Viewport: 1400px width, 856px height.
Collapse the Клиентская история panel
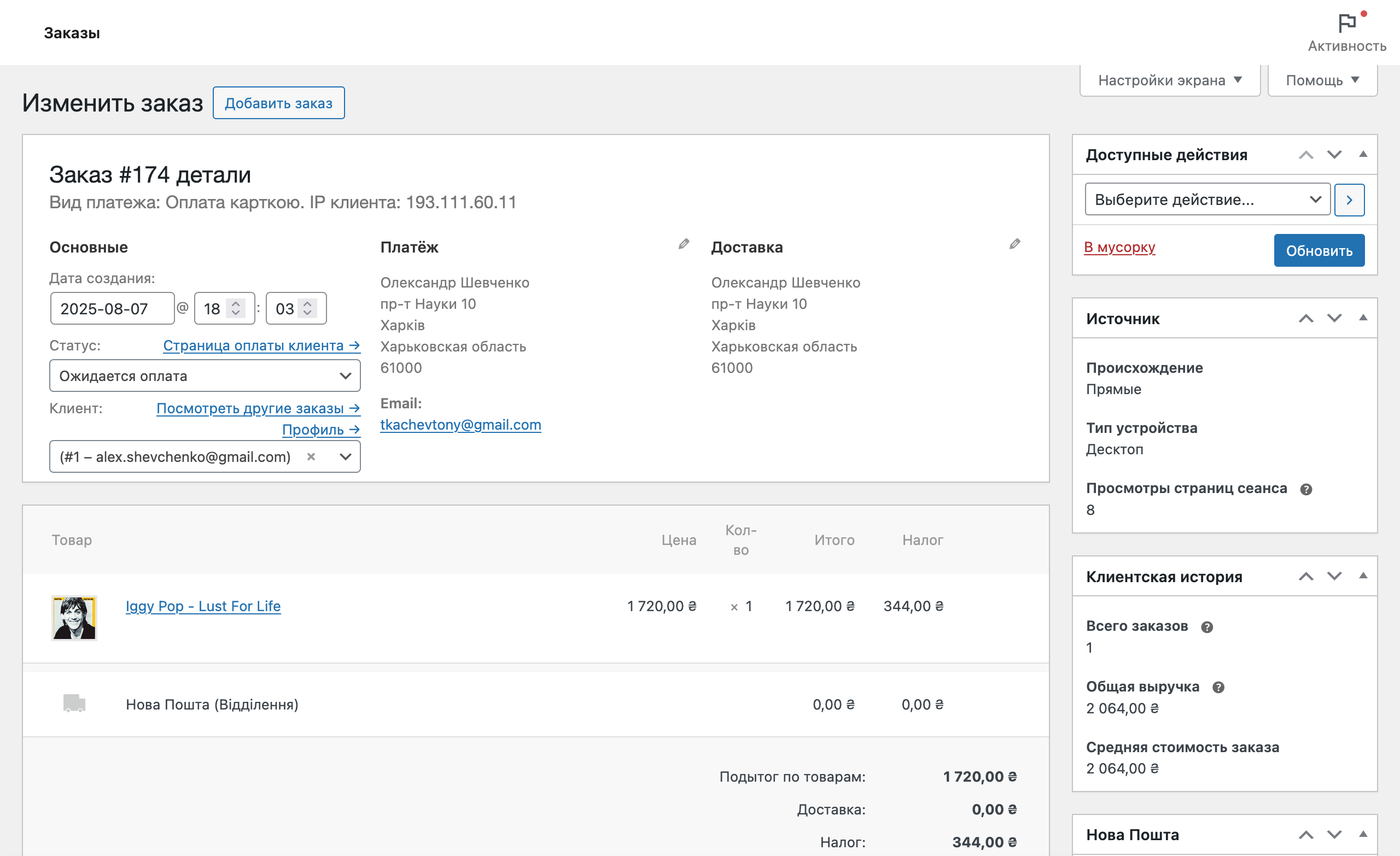coord(1363,577)
